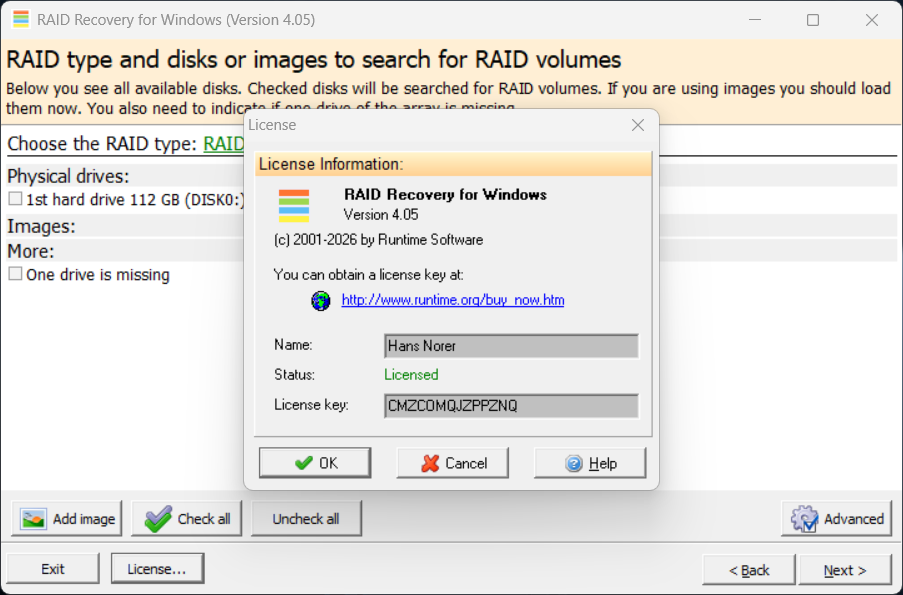903x595 pixels.
Task: Open the runtime.org buy_now link
Action: point(453,300)
